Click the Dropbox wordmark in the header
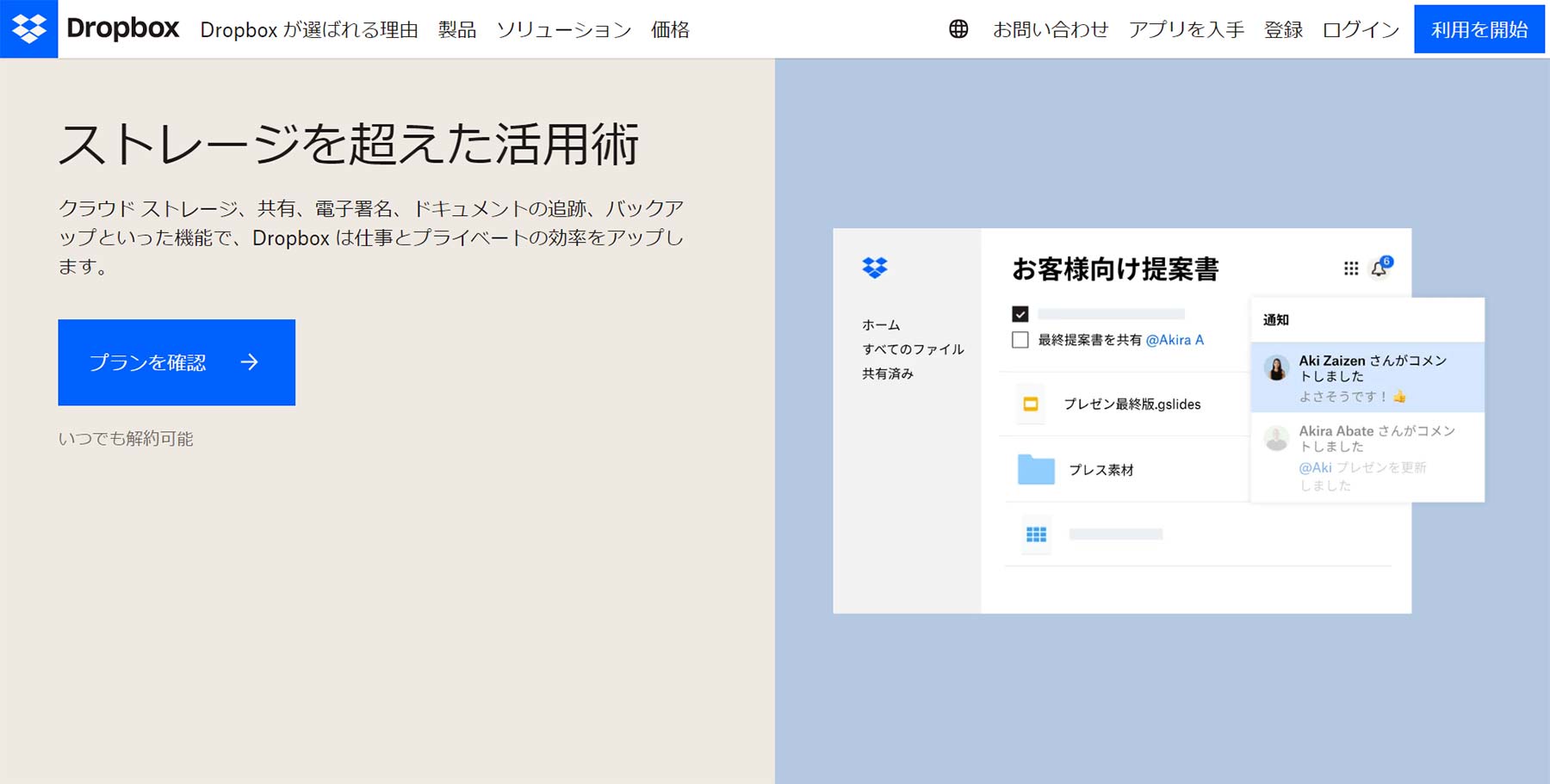The width and height of the screenshot is (1550, 784). 123,28
